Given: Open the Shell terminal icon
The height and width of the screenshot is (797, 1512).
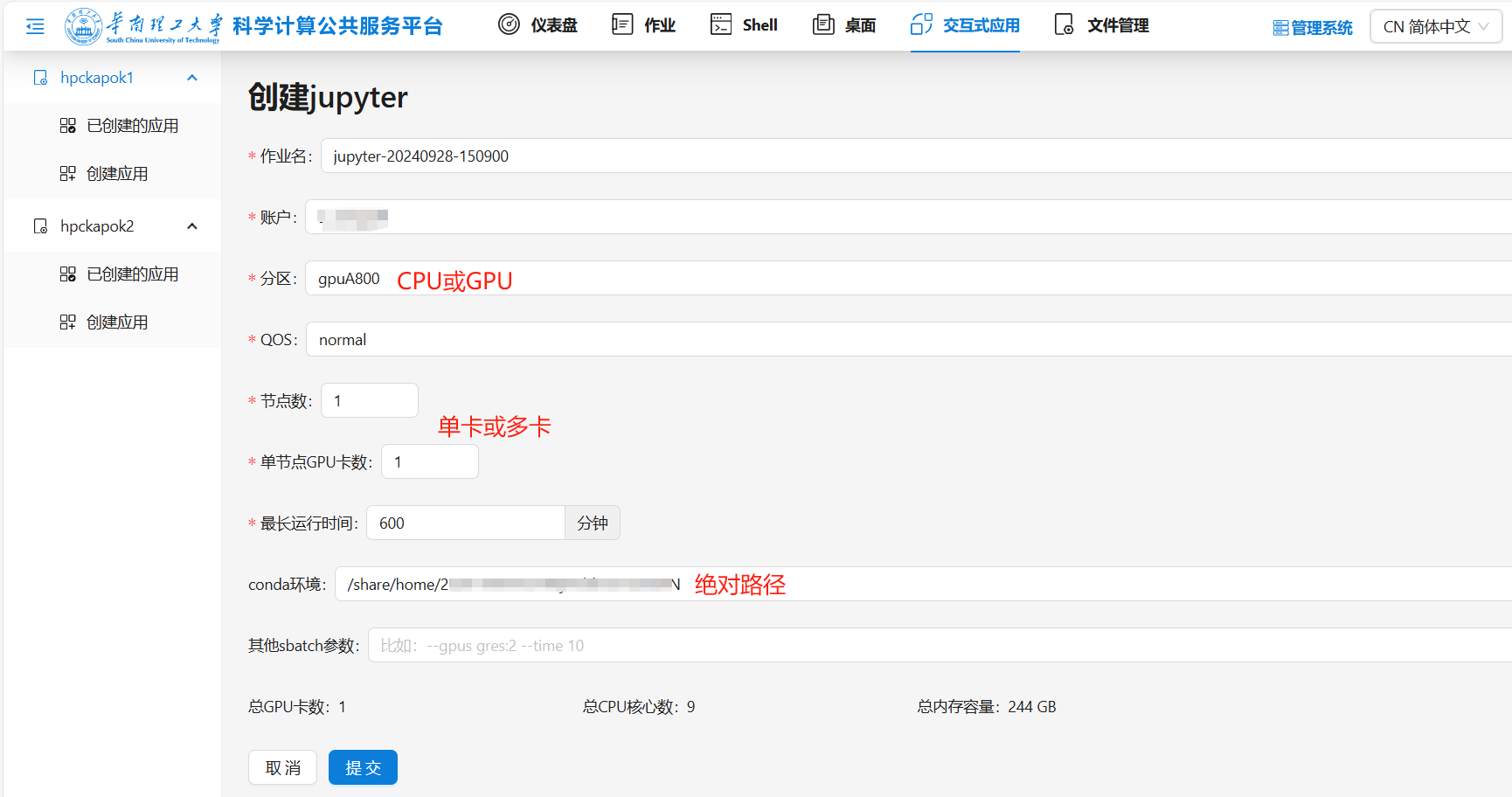Looking at the screenshot, I should (x=721, y=24).
